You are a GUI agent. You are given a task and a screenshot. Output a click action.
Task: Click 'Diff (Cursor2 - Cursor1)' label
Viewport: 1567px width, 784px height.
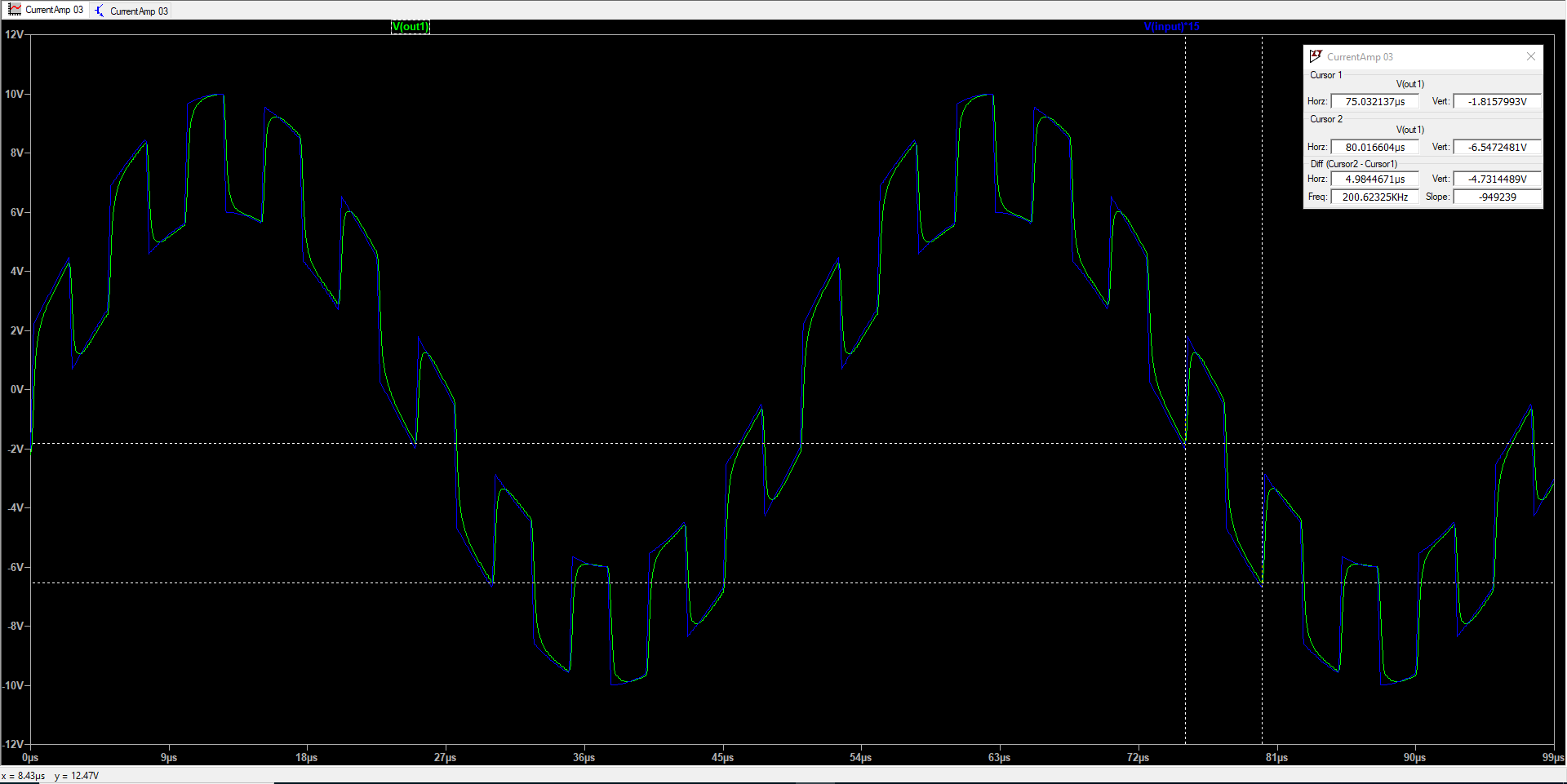tap(1353, 164)
